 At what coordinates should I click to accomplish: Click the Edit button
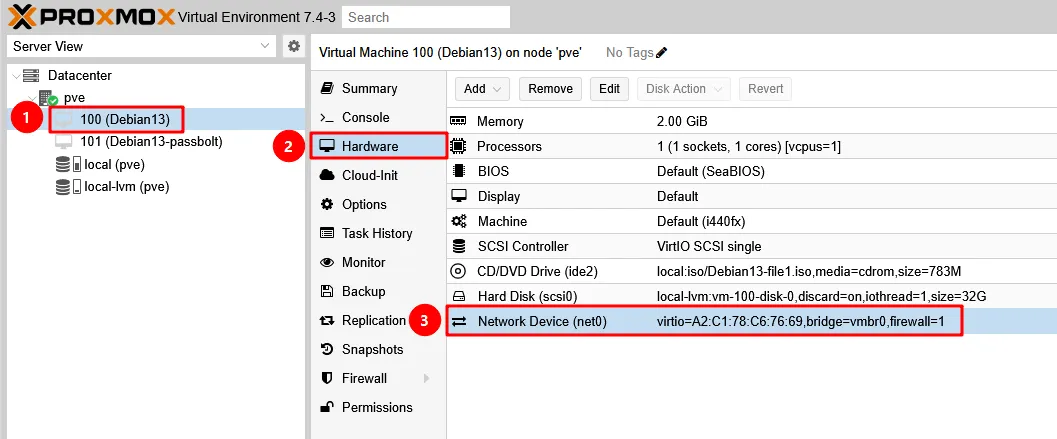(x=609, y=88)
